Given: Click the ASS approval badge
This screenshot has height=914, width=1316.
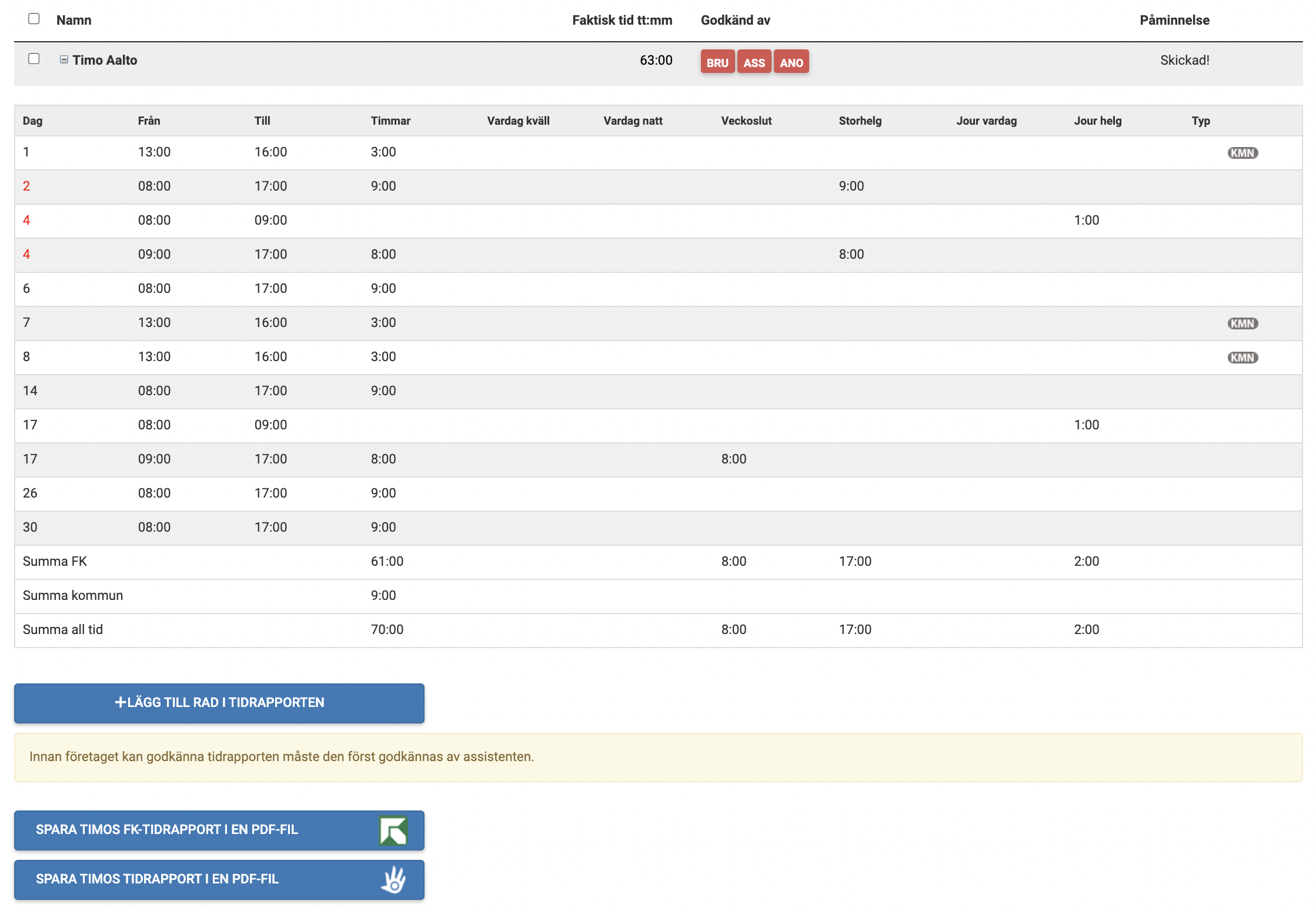Looking at the screenshot, I should point(754,62).
